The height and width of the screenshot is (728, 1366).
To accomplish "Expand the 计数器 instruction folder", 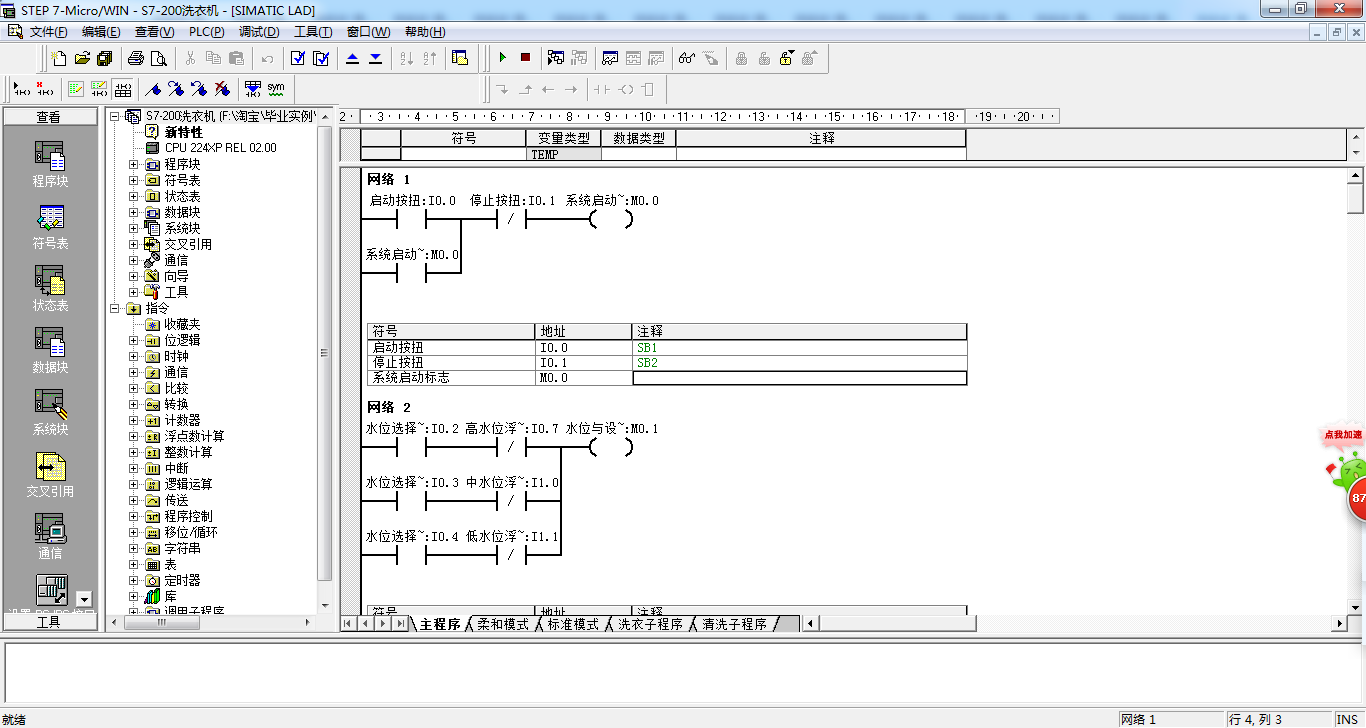I will [134, 420].
